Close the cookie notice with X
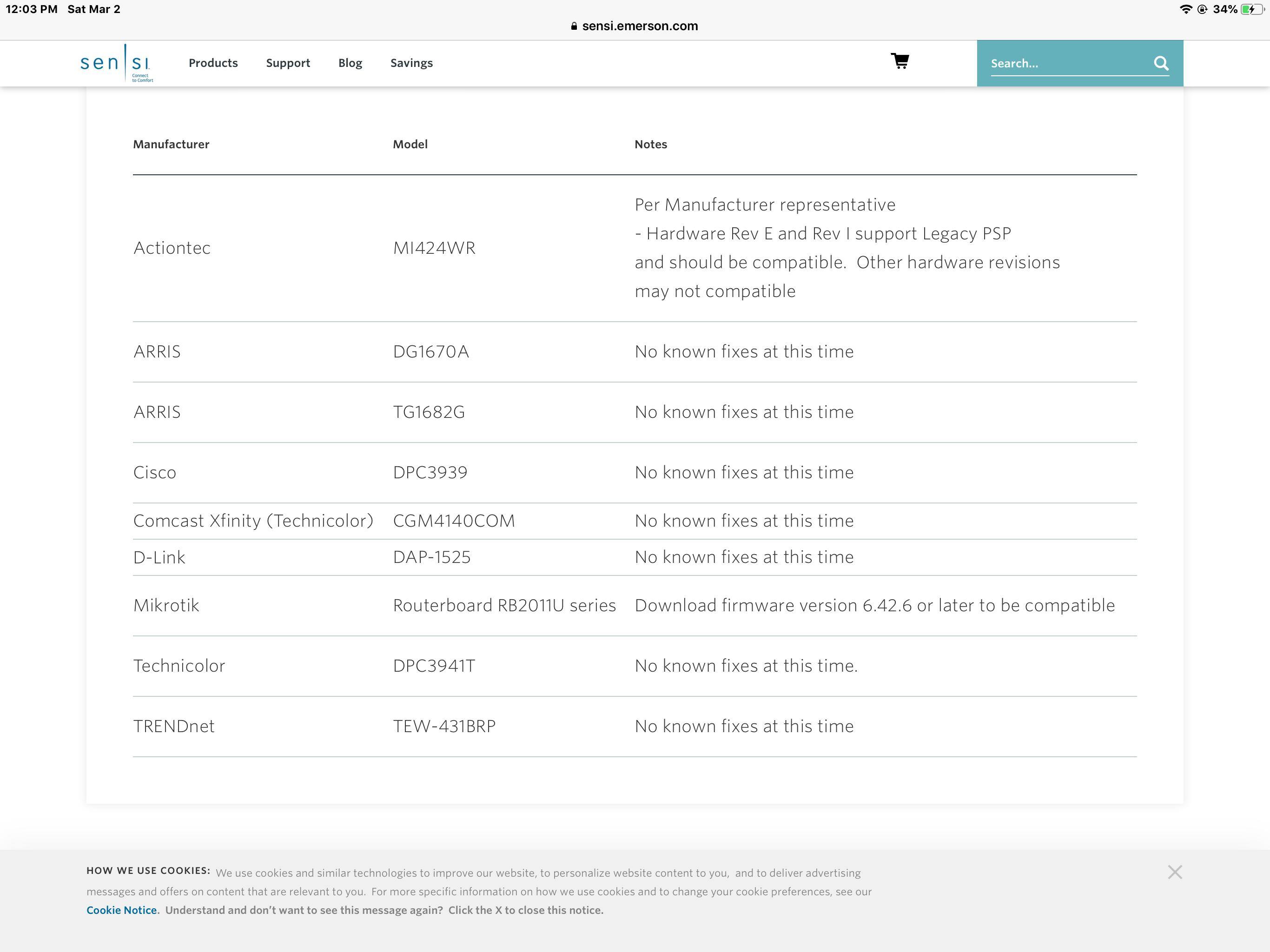The height and width of the screenshot is (952, 1270). click(1175, 872)
